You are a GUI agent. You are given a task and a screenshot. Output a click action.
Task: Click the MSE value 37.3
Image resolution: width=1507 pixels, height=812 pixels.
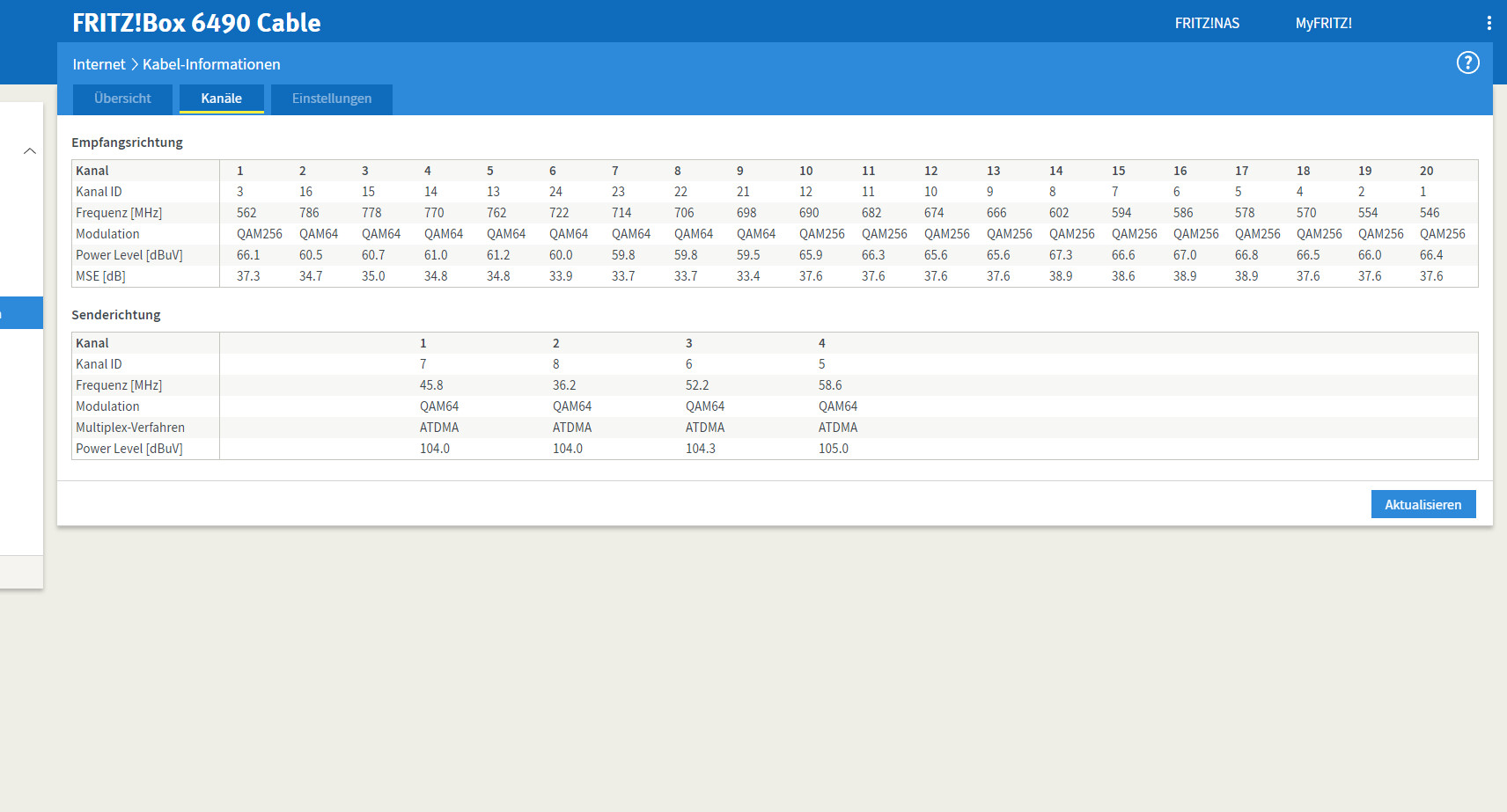tap(248, 276)
